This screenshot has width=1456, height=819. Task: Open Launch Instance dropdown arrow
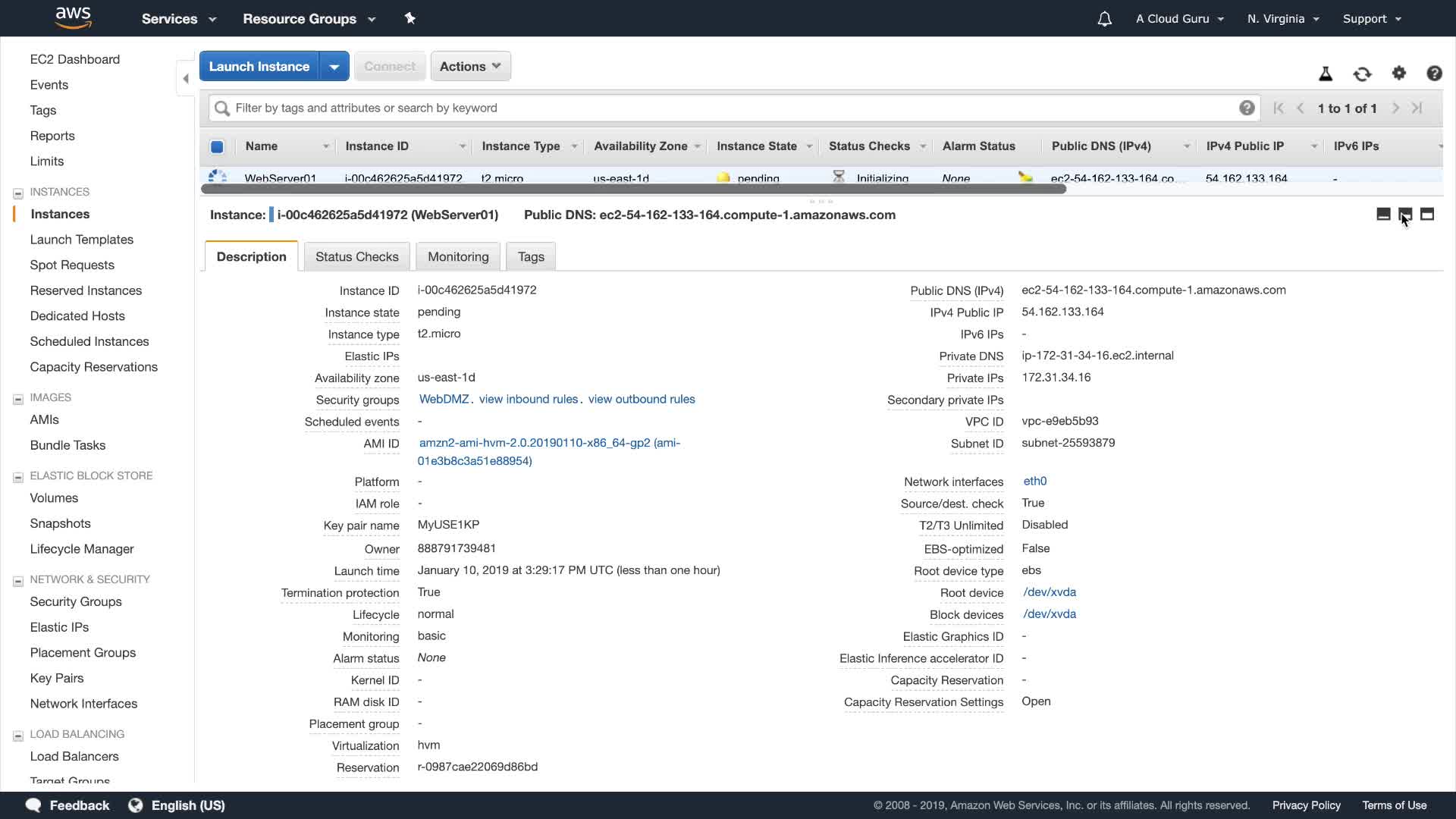point(334,66)
